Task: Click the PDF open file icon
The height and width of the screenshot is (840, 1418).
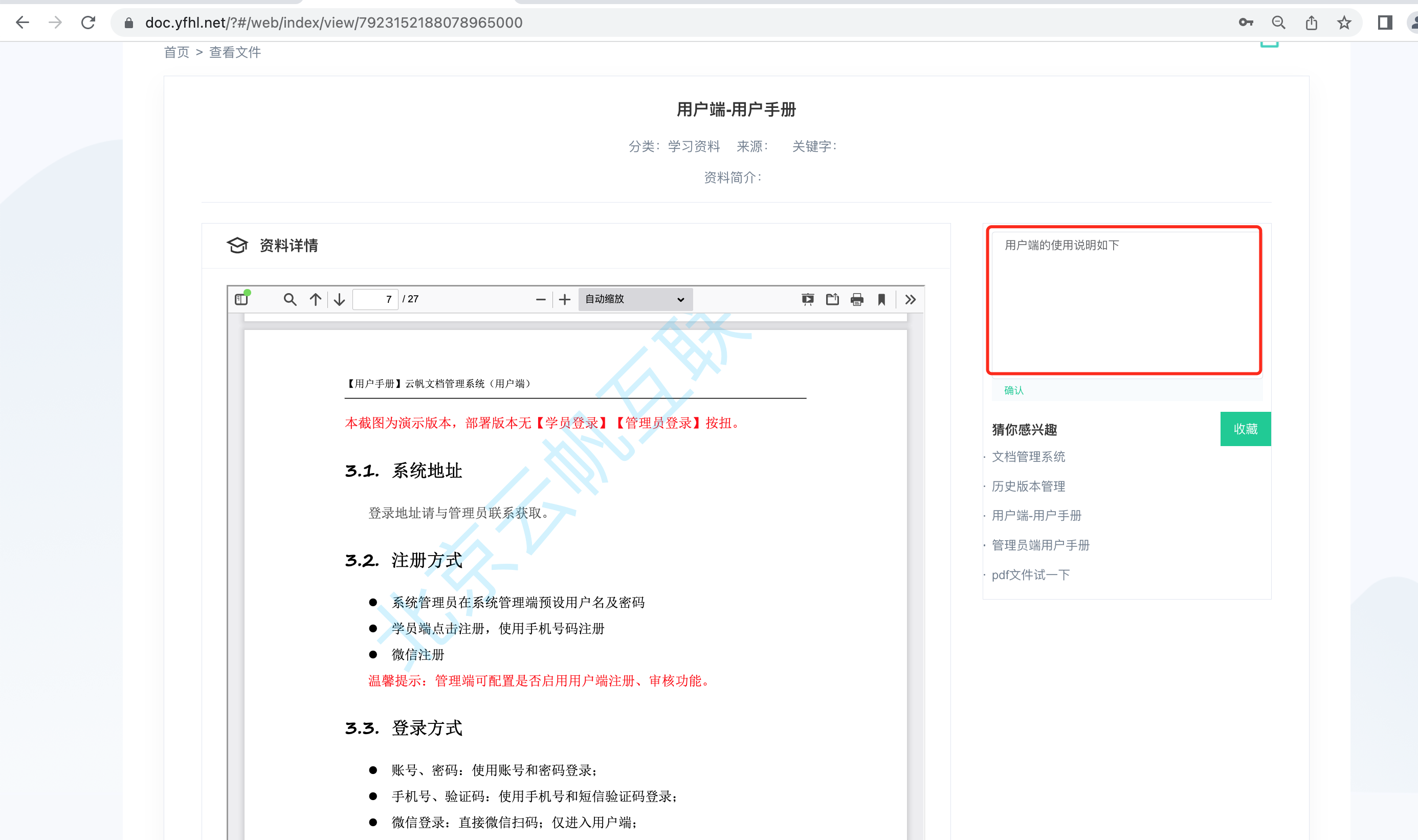Action: coord(832,299)
